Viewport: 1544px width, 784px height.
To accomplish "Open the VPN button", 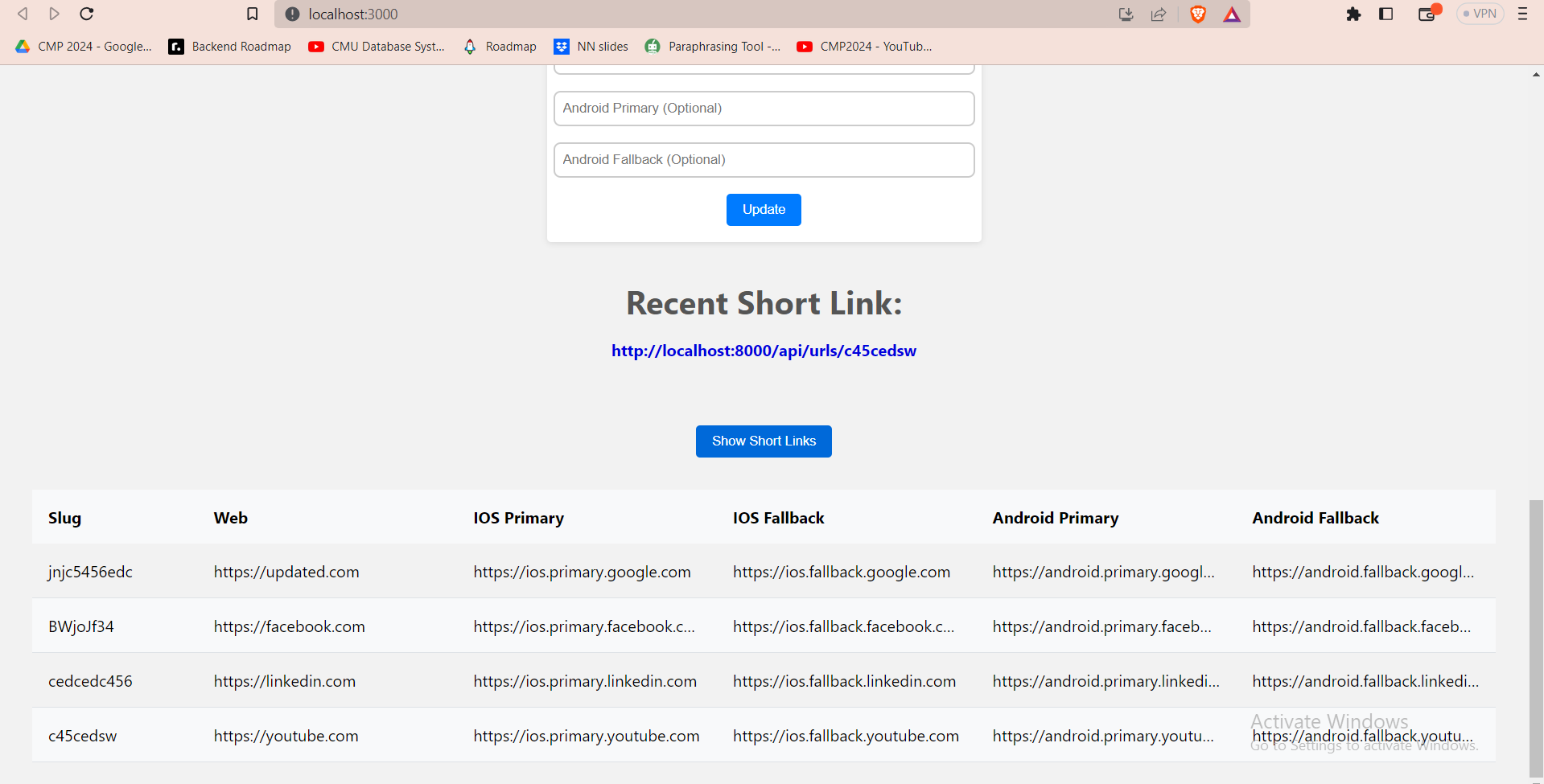I will [1480, 14].
